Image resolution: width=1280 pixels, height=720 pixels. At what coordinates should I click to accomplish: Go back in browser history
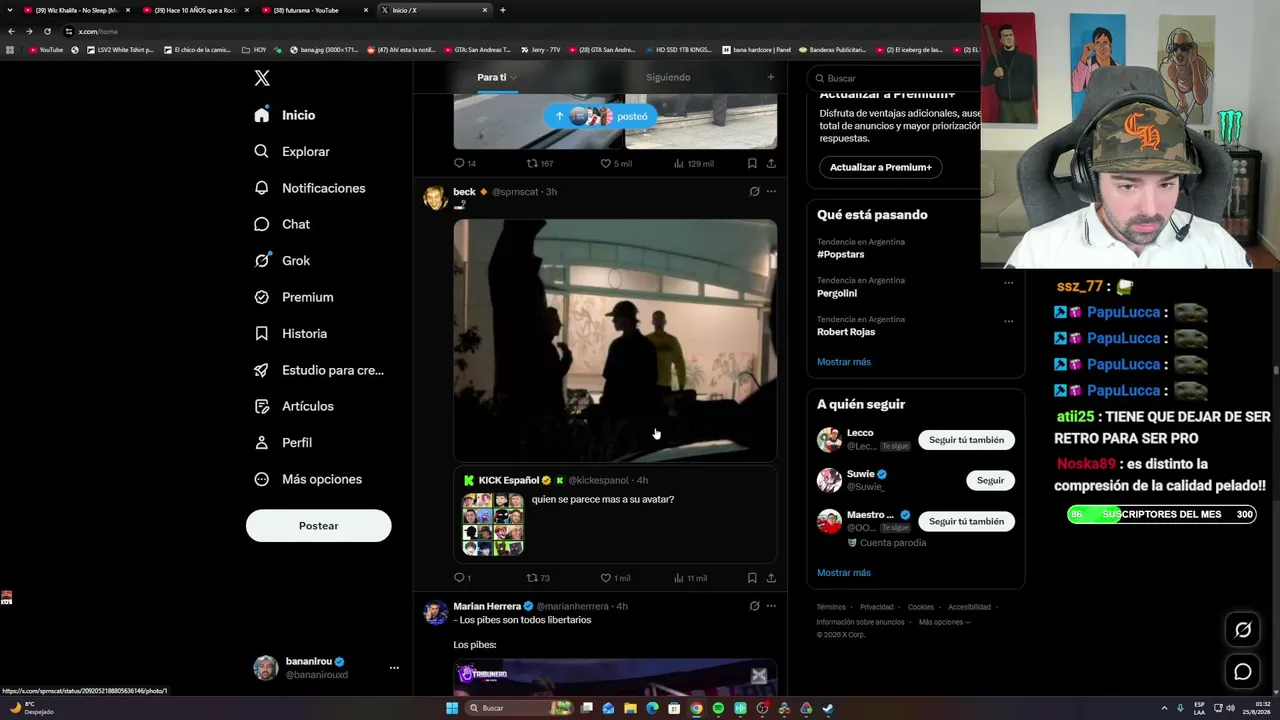point(11,31)
